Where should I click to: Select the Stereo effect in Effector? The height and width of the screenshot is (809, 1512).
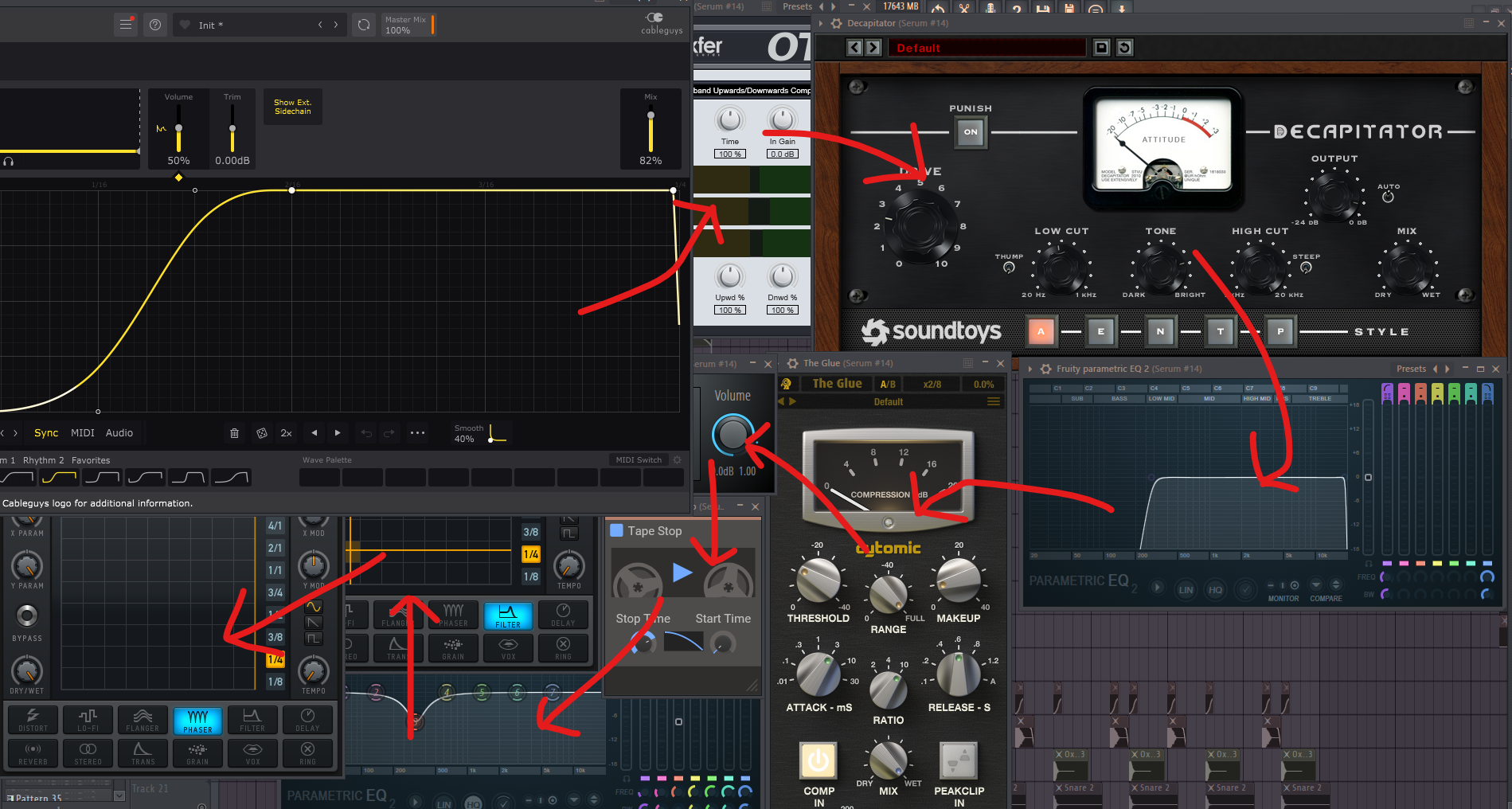coord(88,753)
